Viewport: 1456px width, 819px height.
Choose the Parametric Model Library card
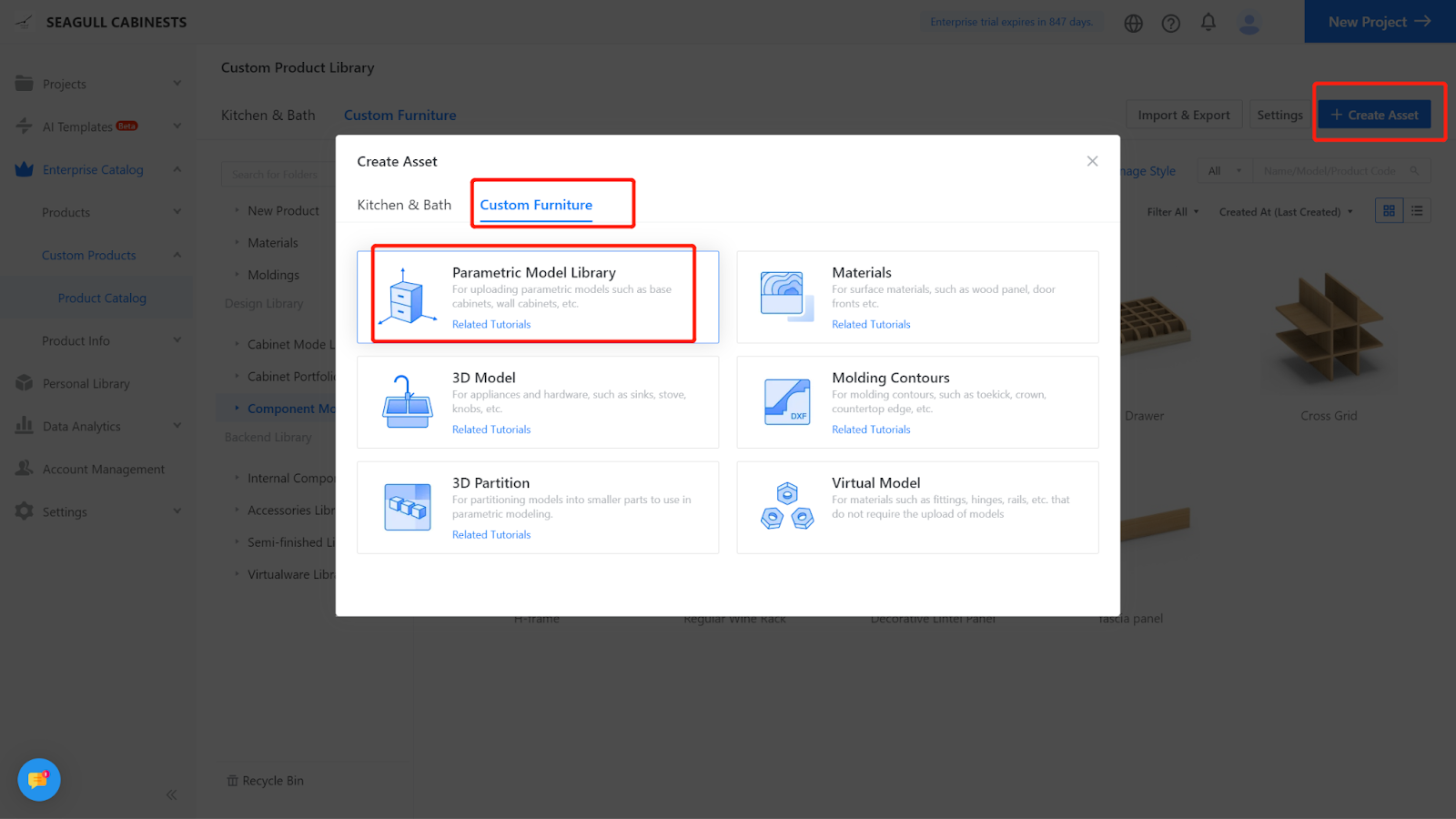click(x=537, y=297)
